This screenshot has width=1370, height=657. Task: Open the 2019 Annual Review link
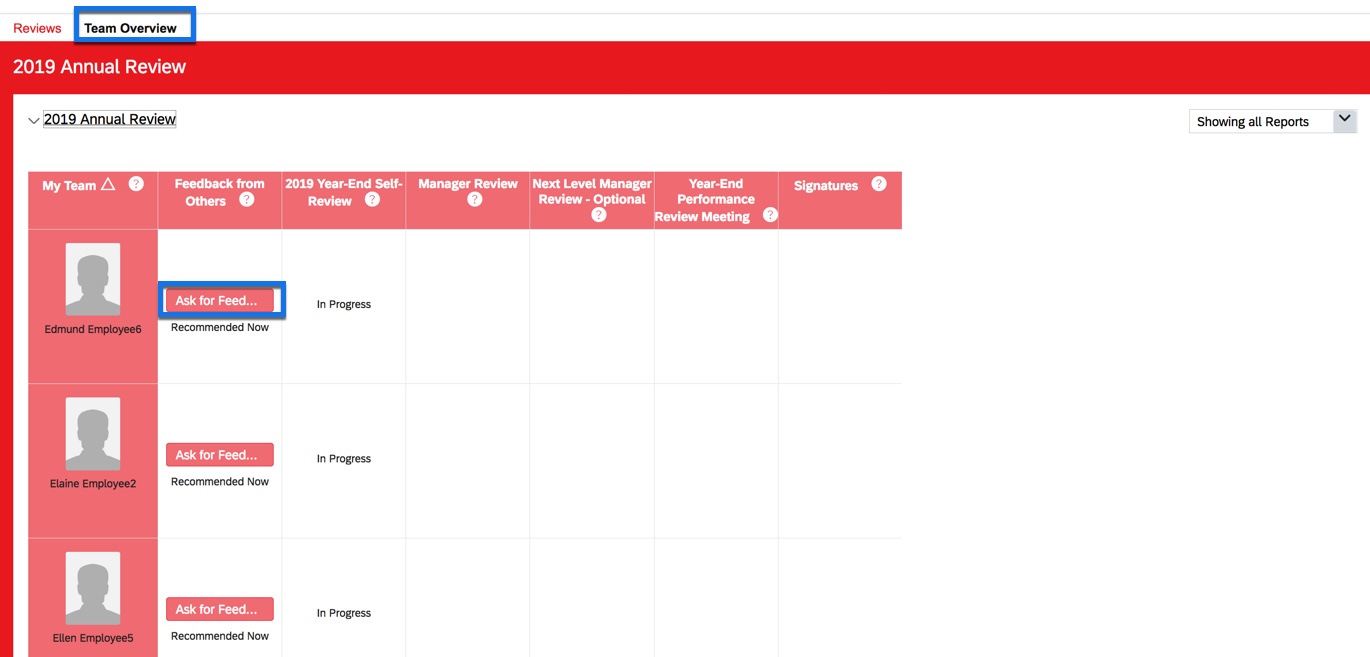(x=110, y=119)
